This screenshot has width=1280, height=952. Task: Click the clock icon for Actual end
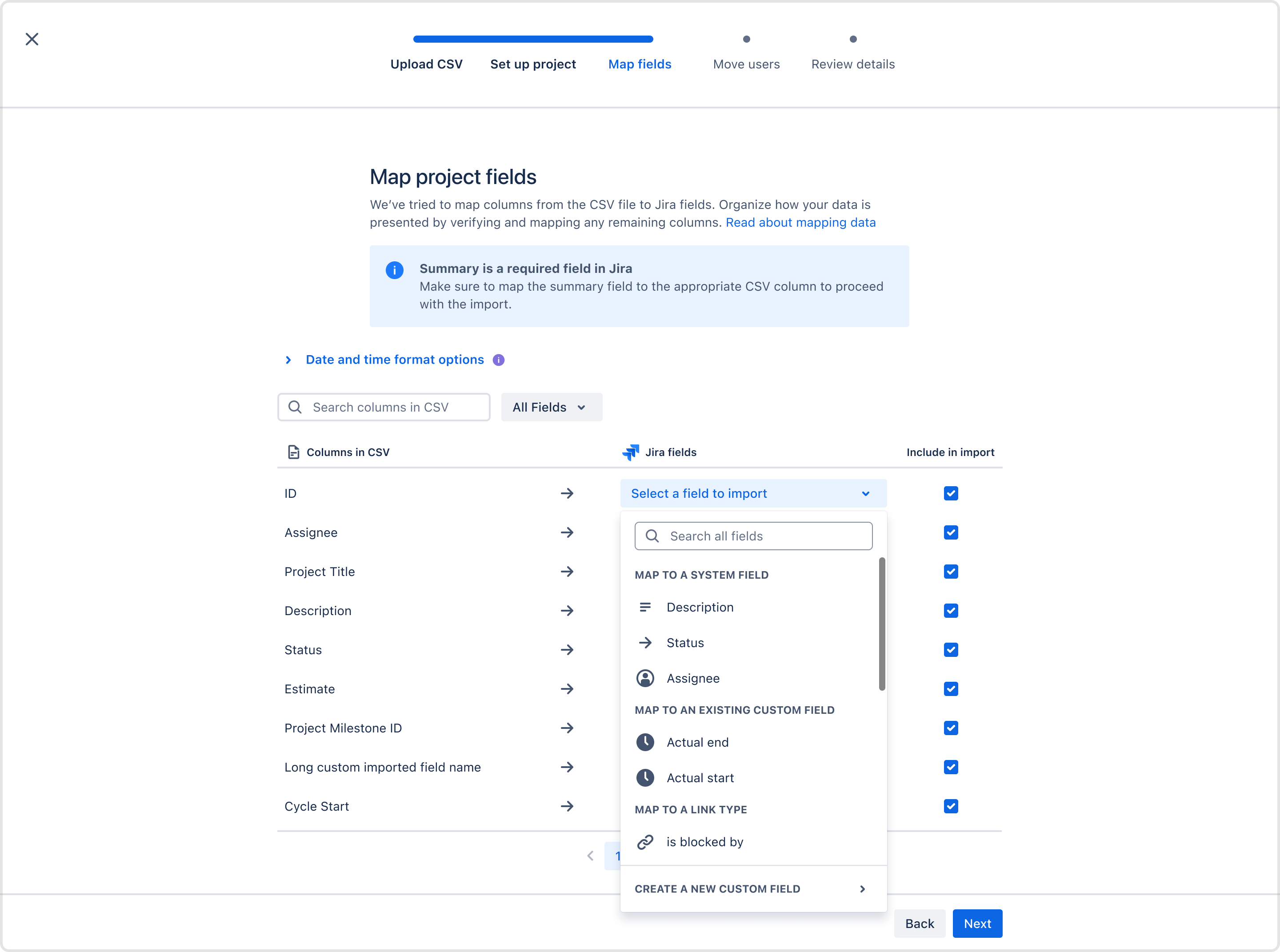point(645,742)
